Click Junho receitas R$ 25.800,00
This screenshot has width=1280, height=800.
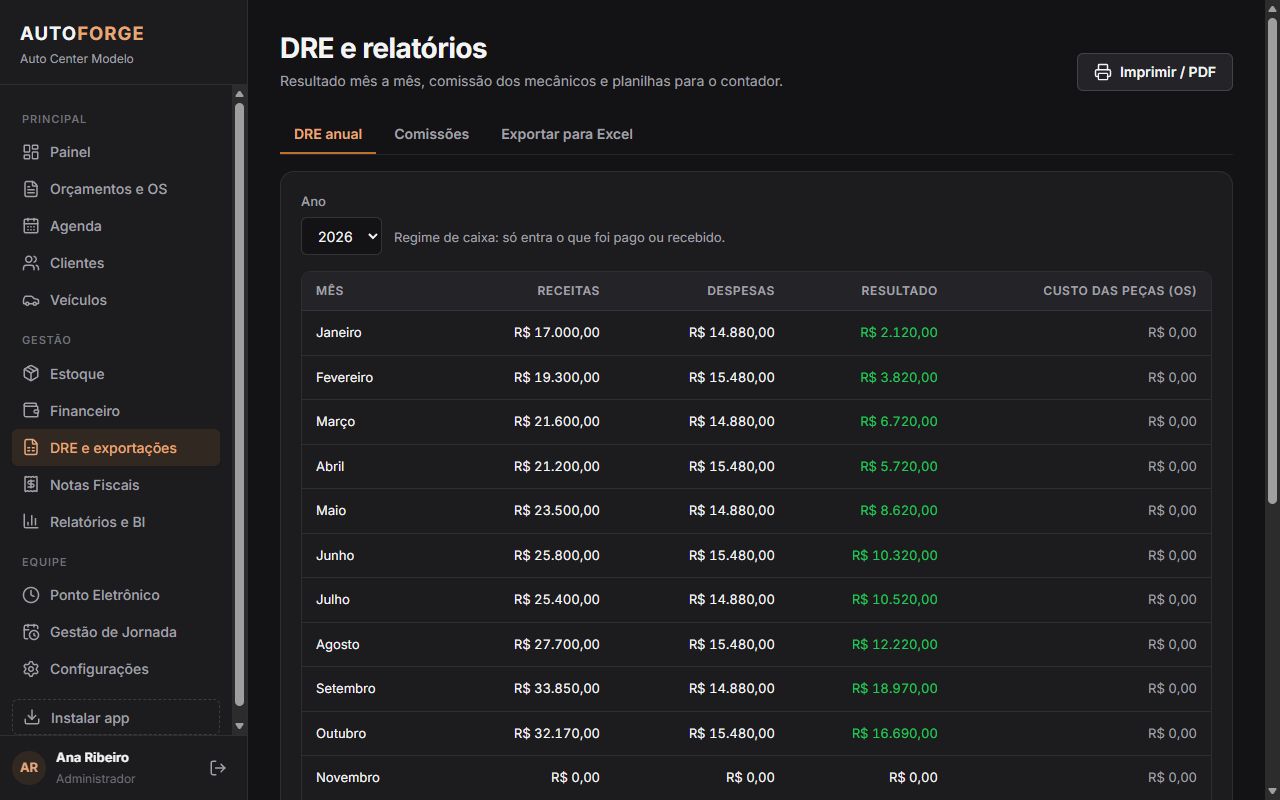[x=557, y=555]
